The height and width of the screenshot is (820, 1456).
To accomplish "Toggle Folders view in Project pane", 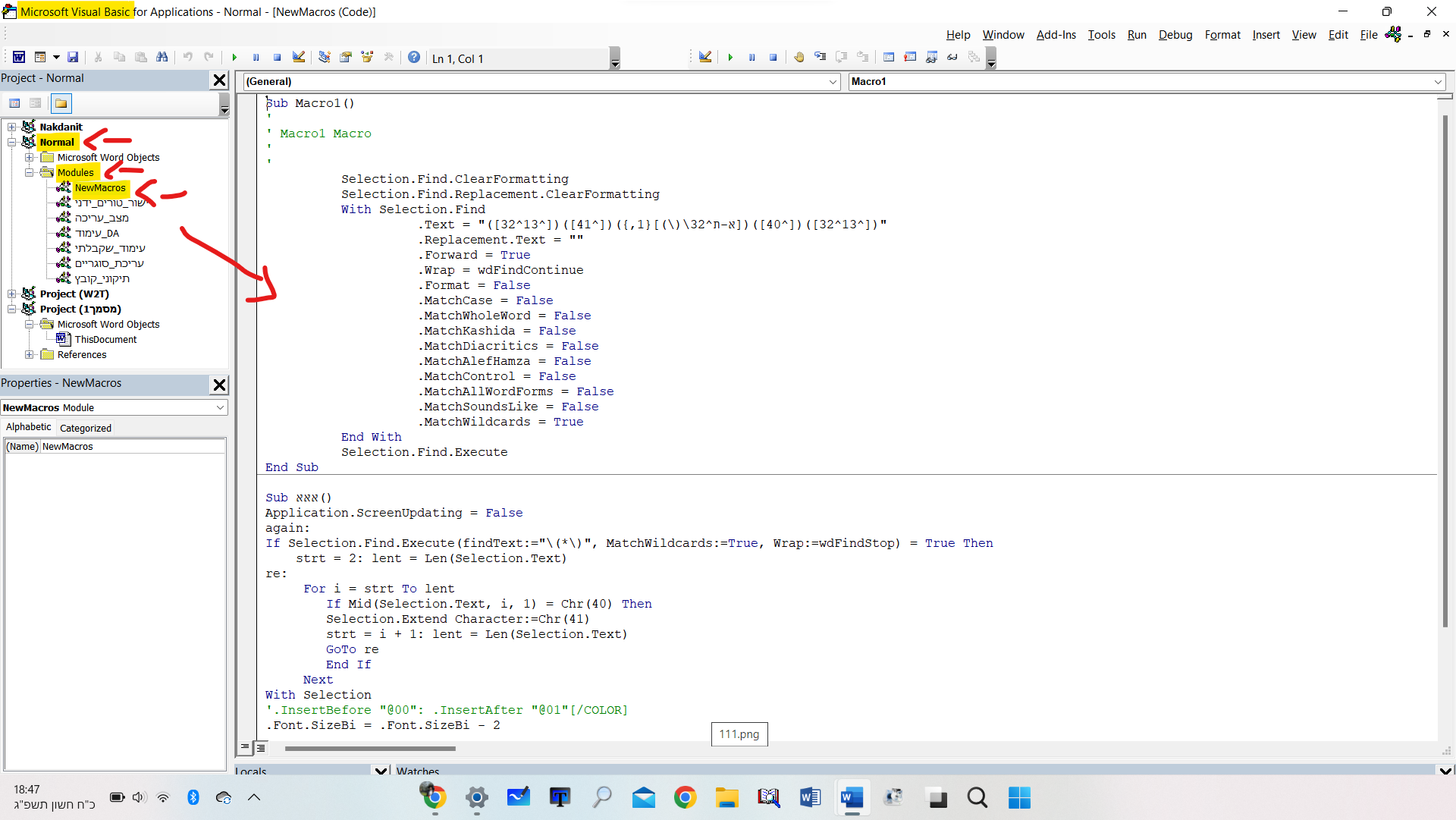I will tap(61, 103).
